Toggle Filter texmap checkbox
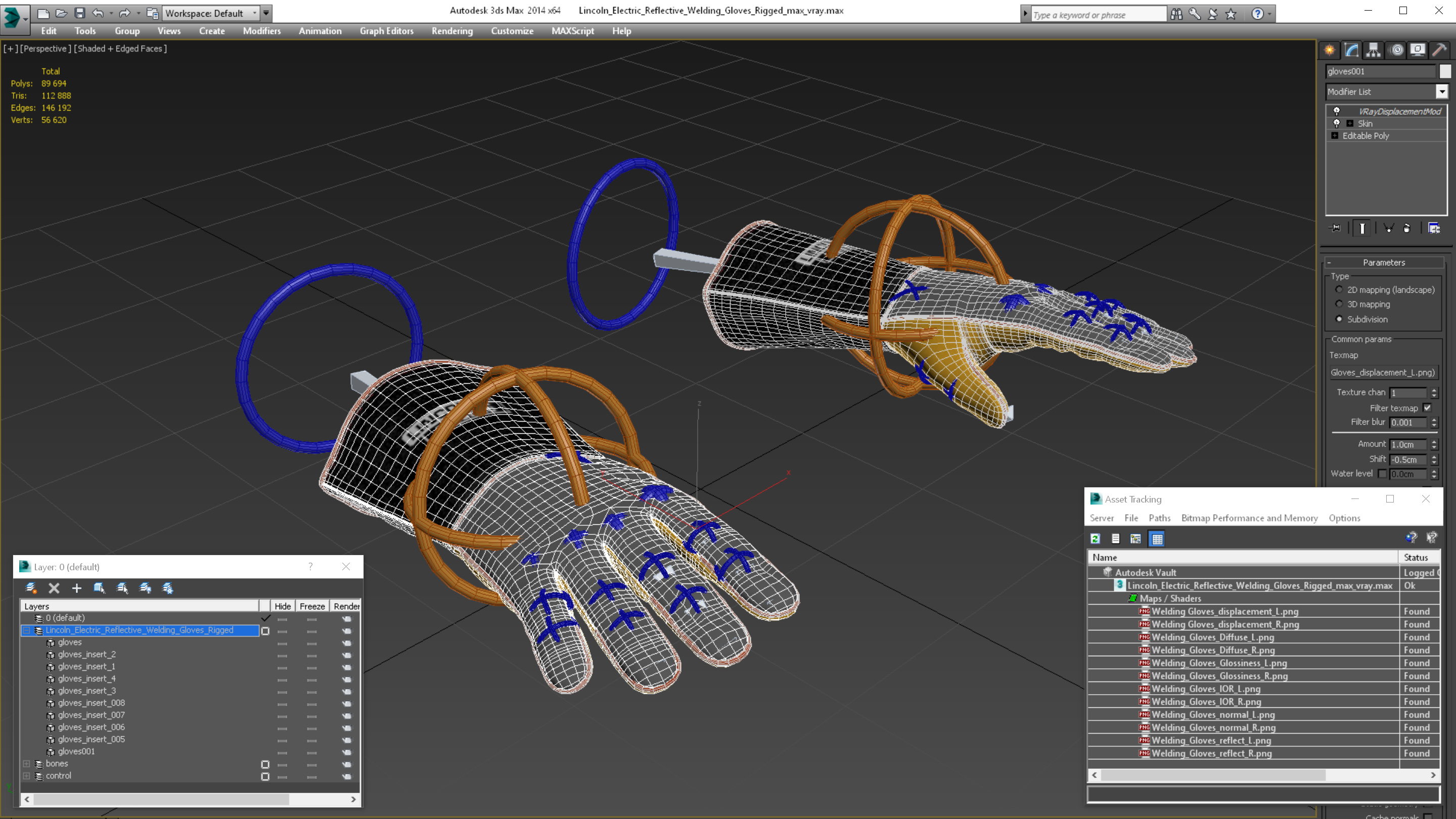This screenshot has width=1456, height=819. [x=1427, y=407]
